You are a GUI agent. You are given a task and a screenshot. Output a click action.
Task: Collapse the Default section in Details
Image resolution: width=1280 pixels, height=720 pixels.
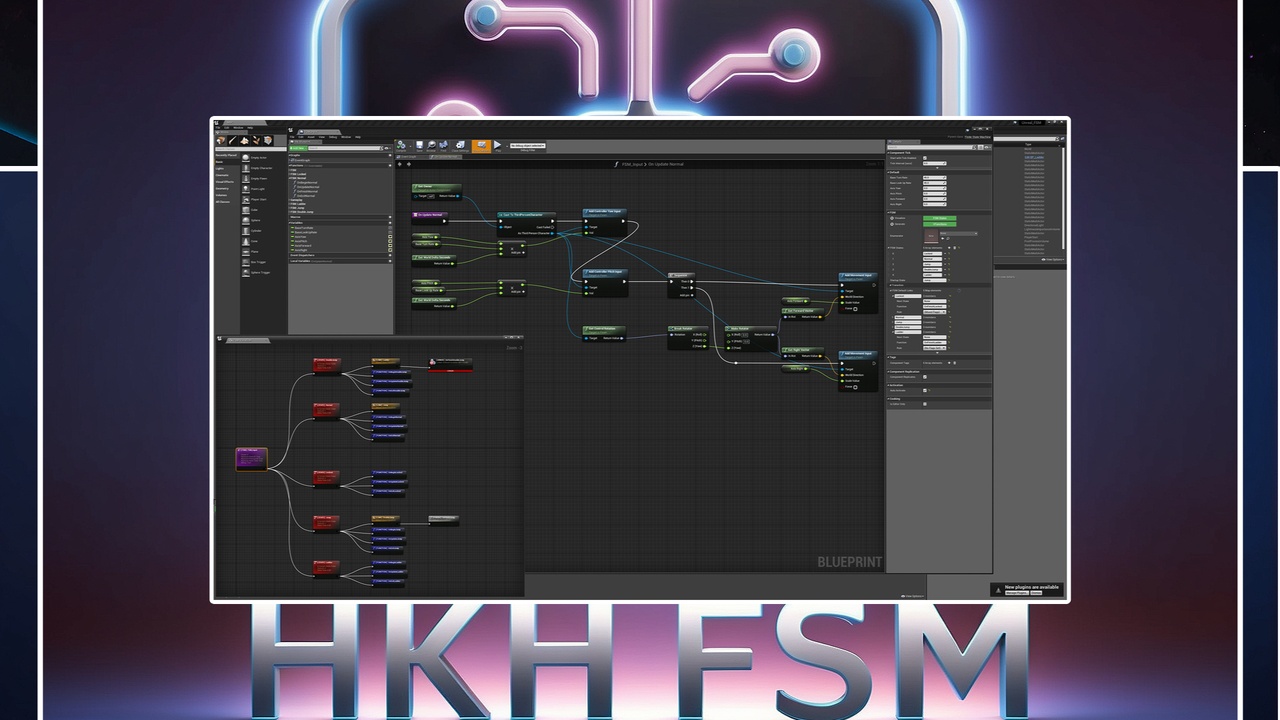(888, 172)
